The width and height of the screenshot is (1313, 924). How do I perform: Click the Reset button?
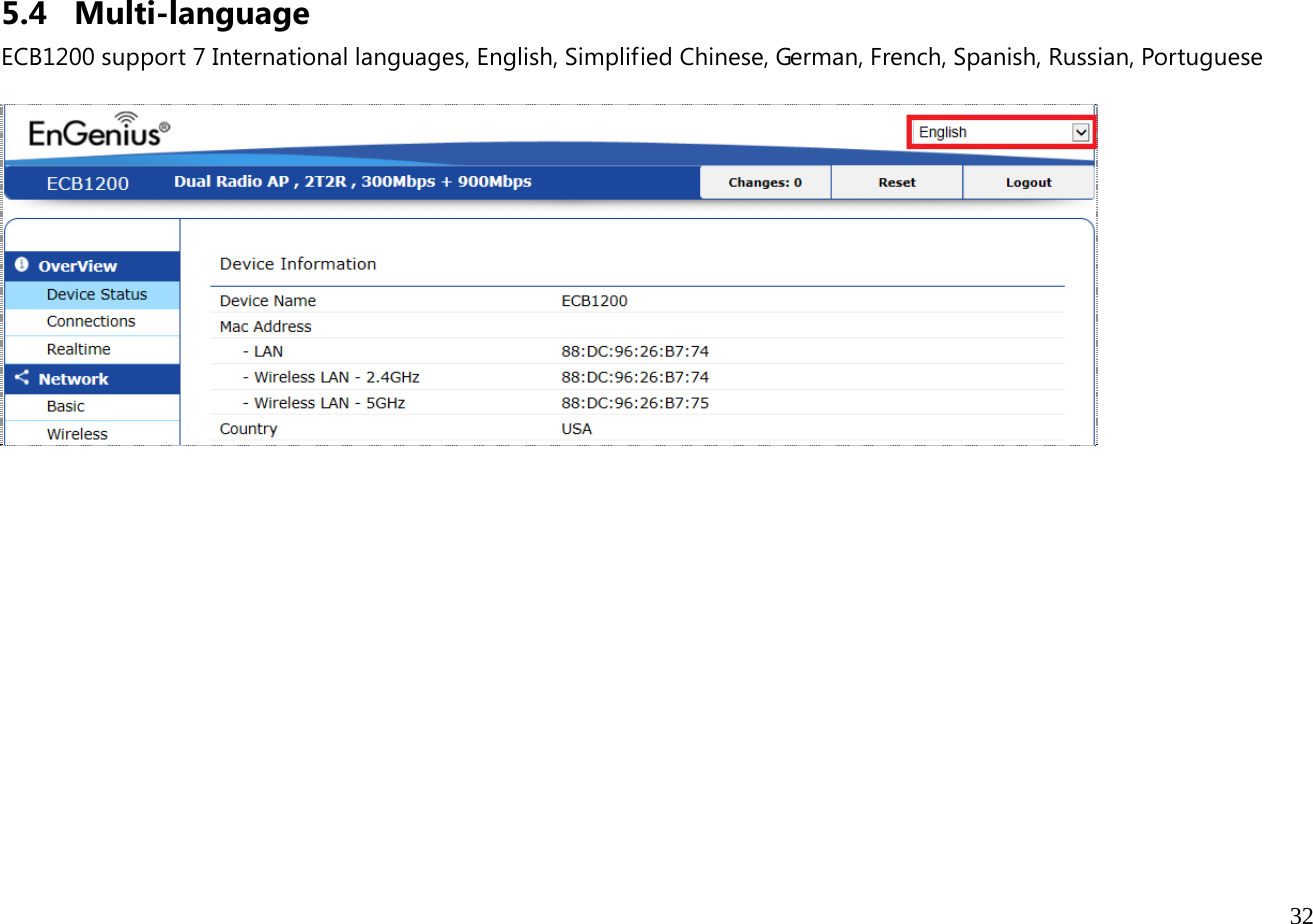[897, 182]
